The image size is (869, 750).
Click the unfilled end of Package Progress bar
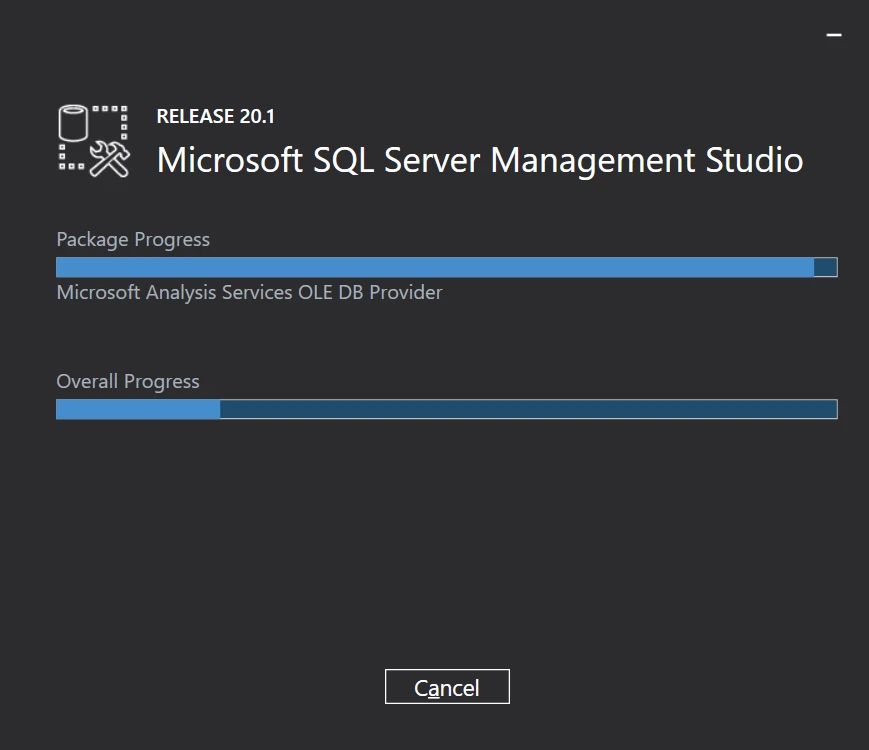825,267
